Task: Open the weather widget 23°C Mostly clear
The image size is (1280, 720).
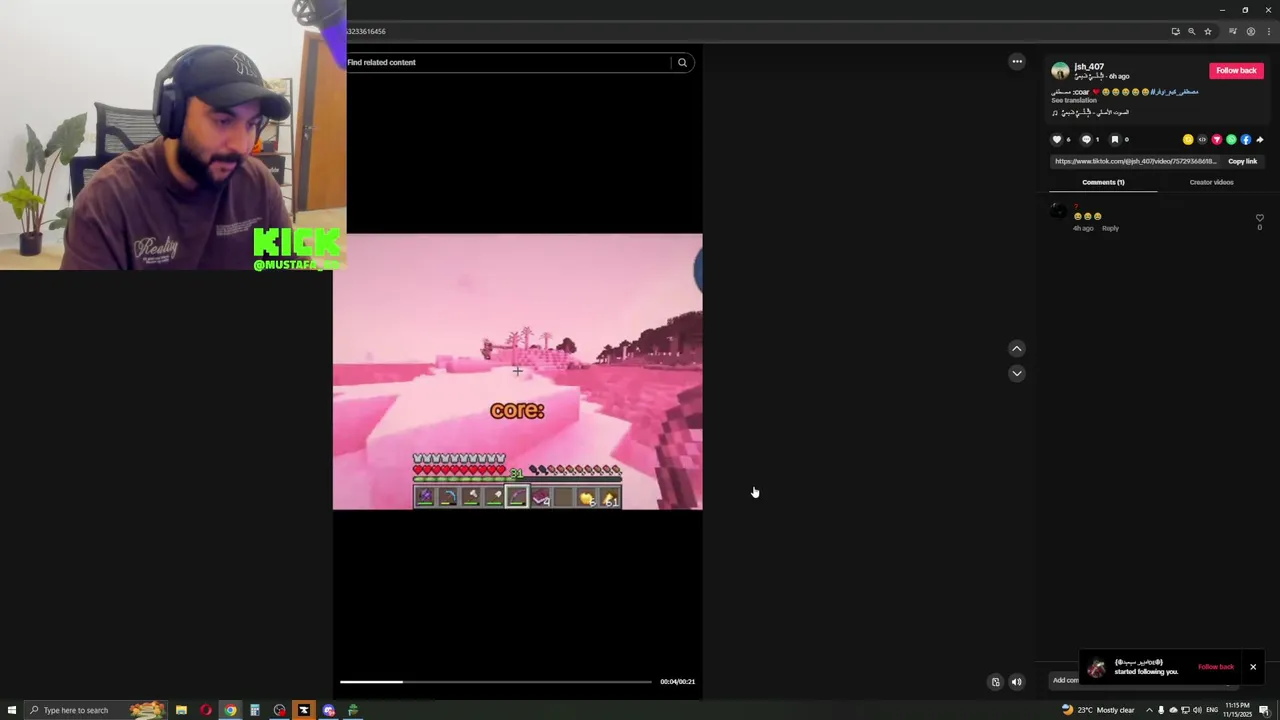Action: click(x=1098, y=710)
